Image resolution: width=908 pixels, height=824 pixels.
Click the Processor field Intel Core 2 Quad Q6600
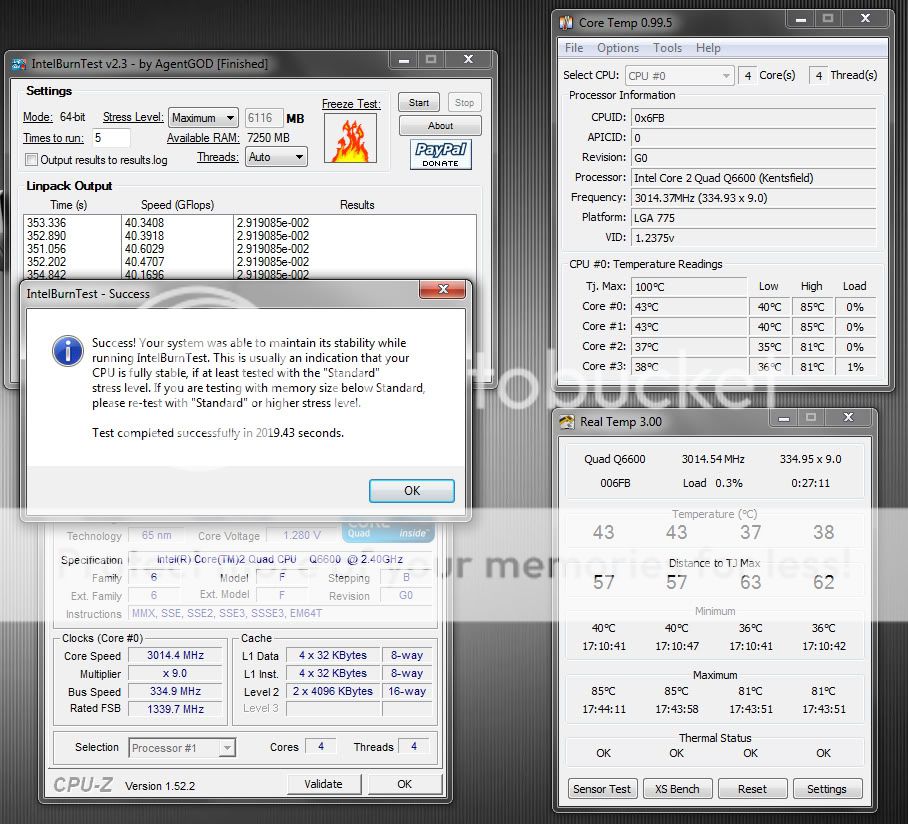[x=753, y=178]
